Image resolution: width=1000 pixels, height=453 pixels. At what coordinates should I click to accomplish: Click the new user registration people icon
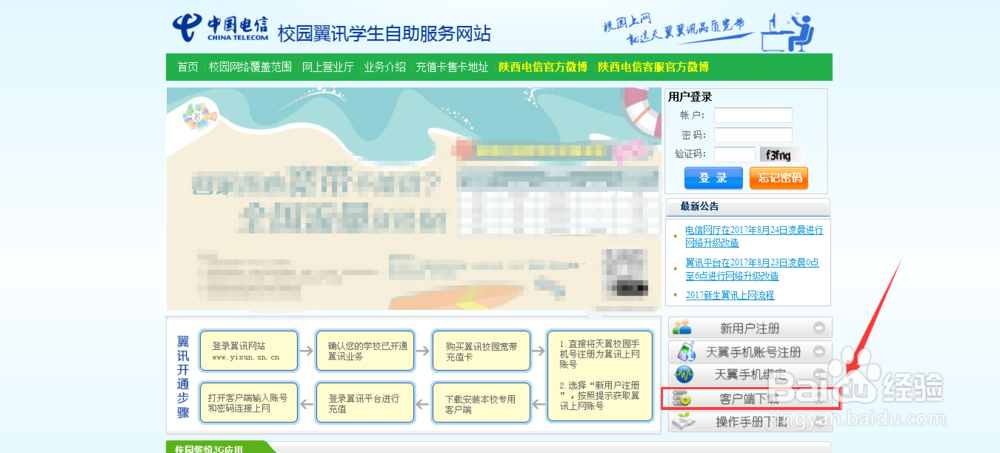[x=682, y=328]
